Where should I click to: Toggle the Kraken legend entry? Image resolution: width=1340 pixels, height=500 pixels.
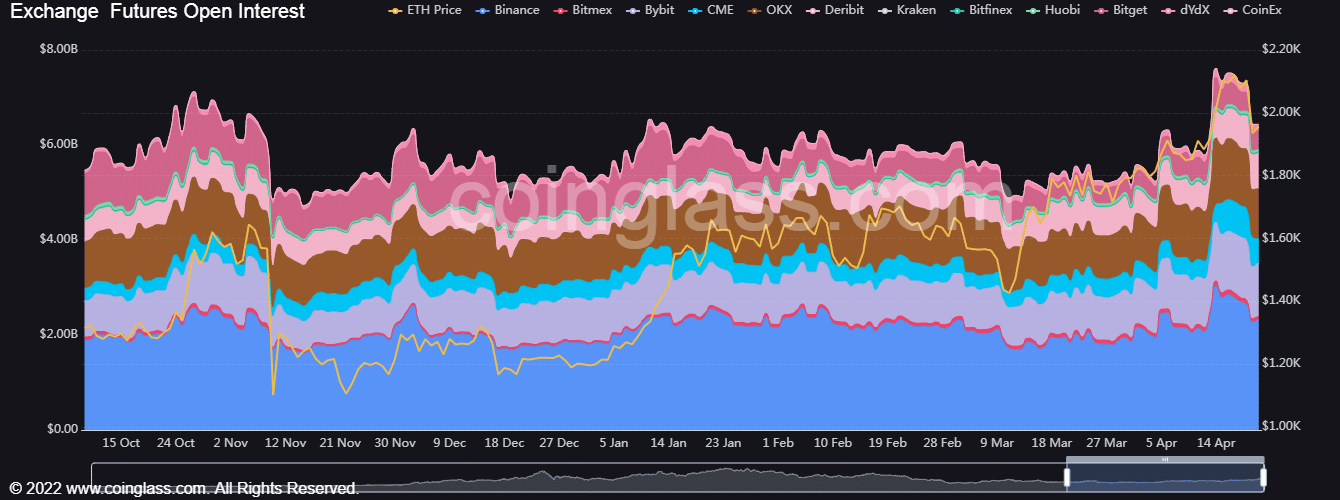point(912,10)
